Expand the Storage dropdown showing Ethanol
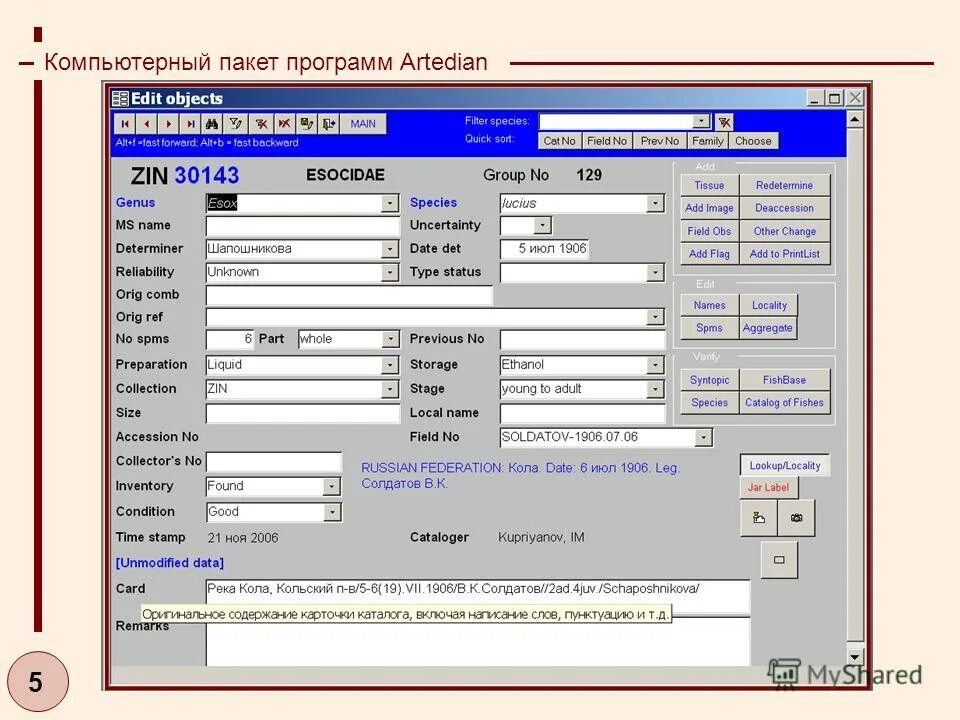Viewport: 960px width, 720px height. [x=655, y=365]
